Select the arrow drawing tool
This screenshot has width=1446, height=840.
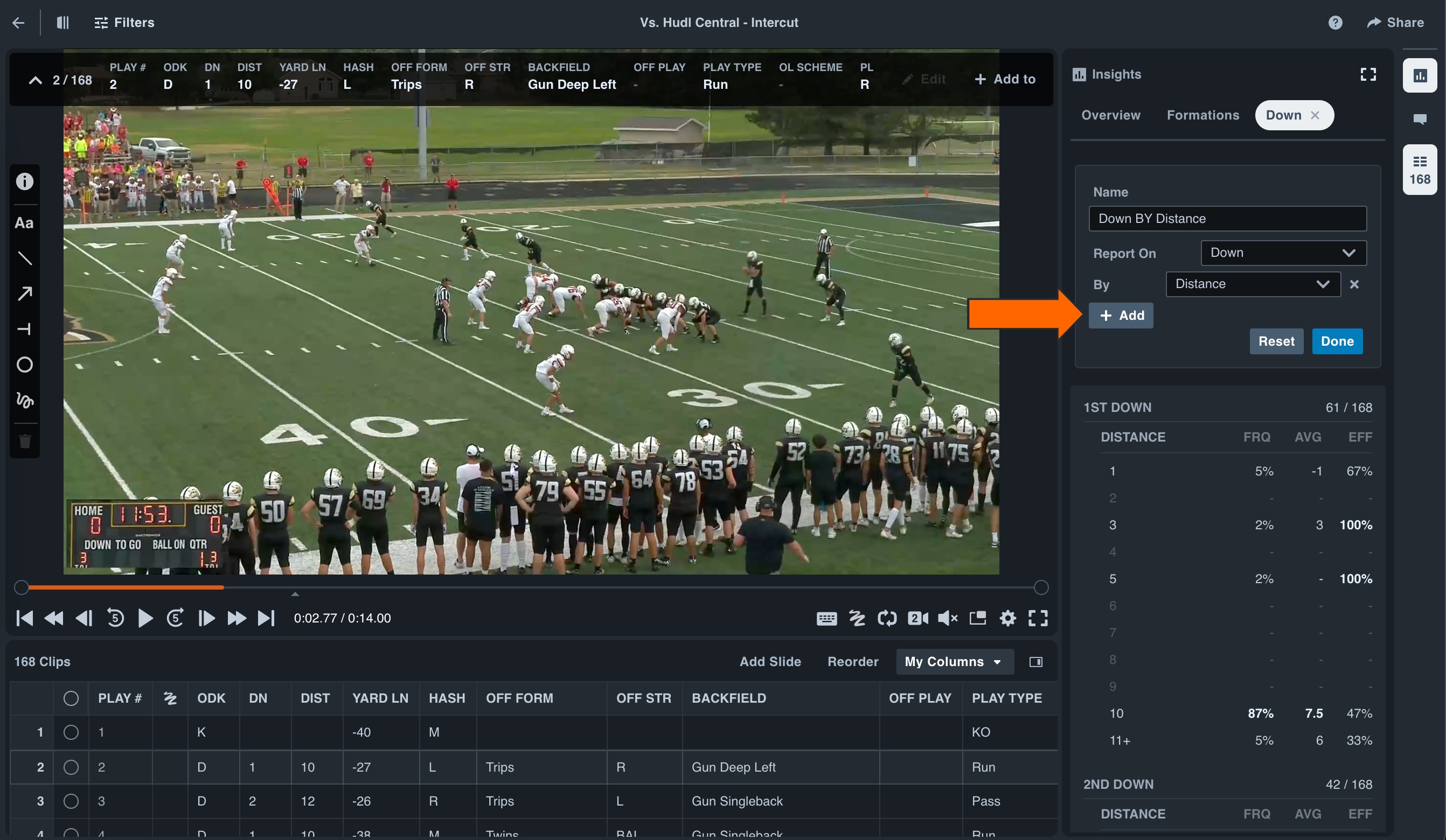click(25, 293)
